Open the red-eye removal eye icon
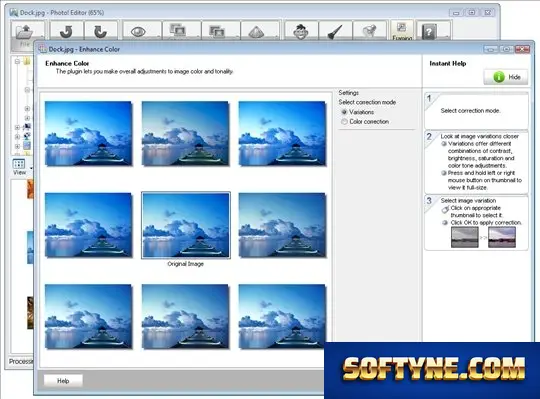 tap(138, 32)
